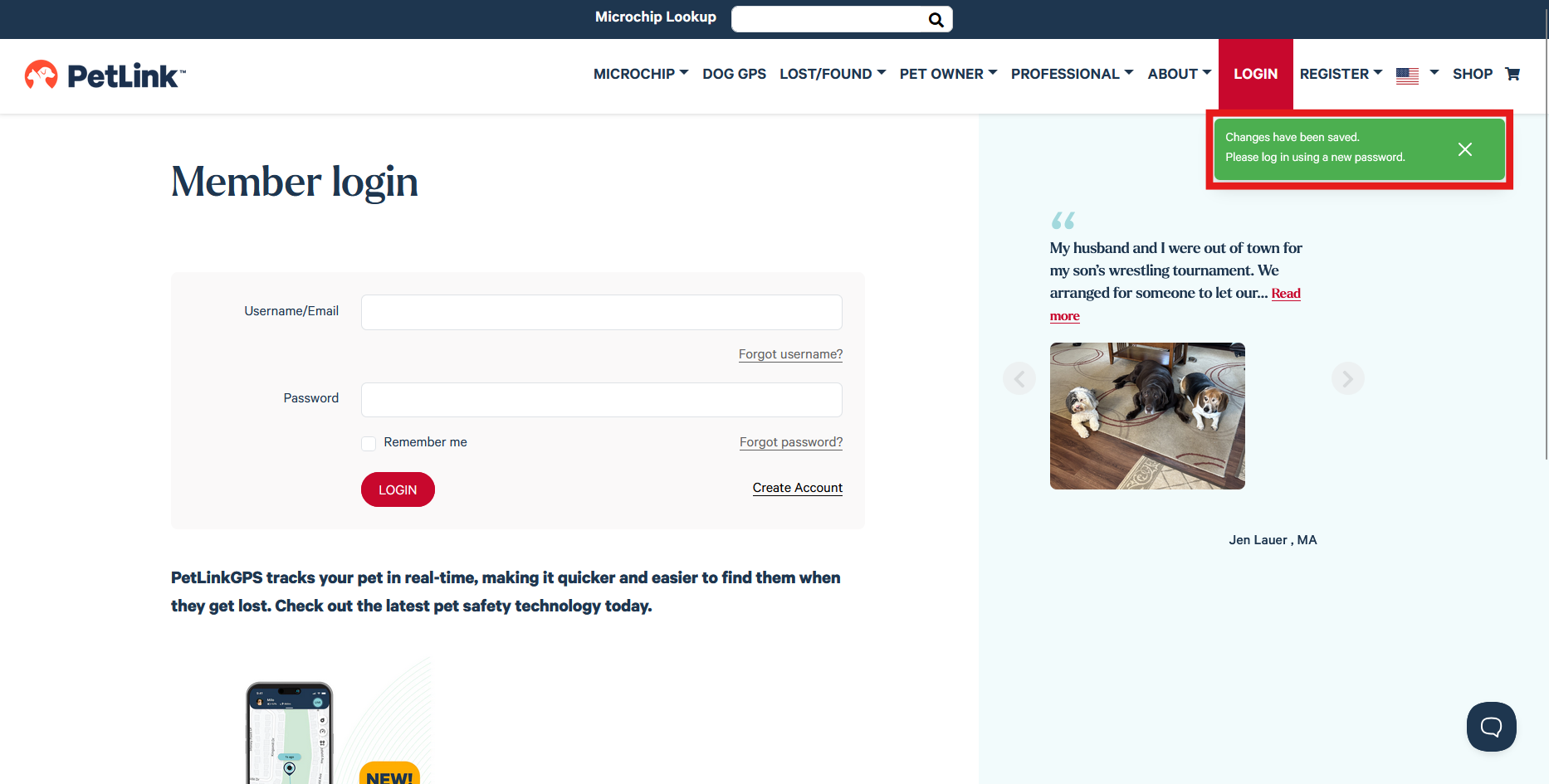Click the 'Member login' heading

click(295, 182)
